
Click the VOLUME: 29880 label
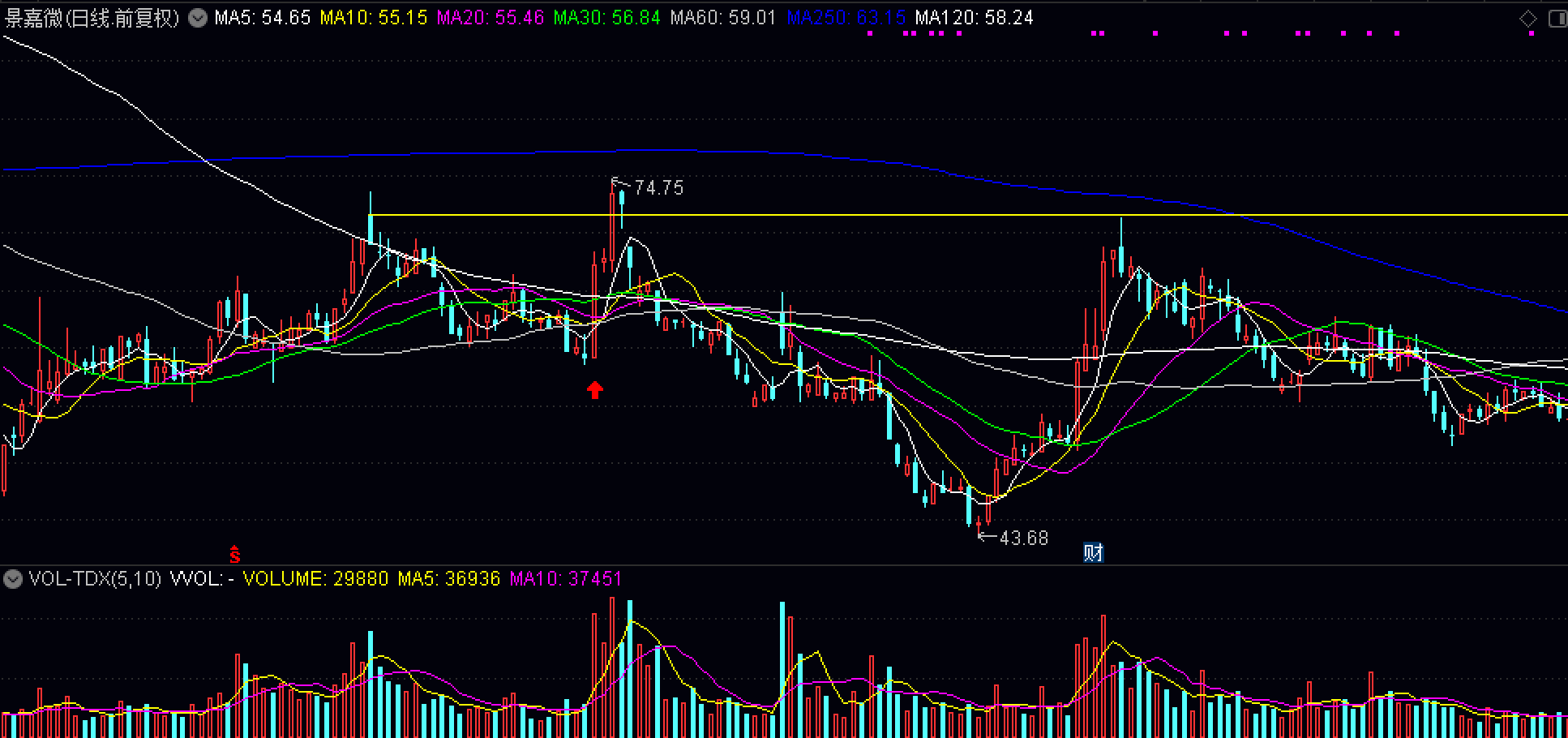(x=315, y=579)
